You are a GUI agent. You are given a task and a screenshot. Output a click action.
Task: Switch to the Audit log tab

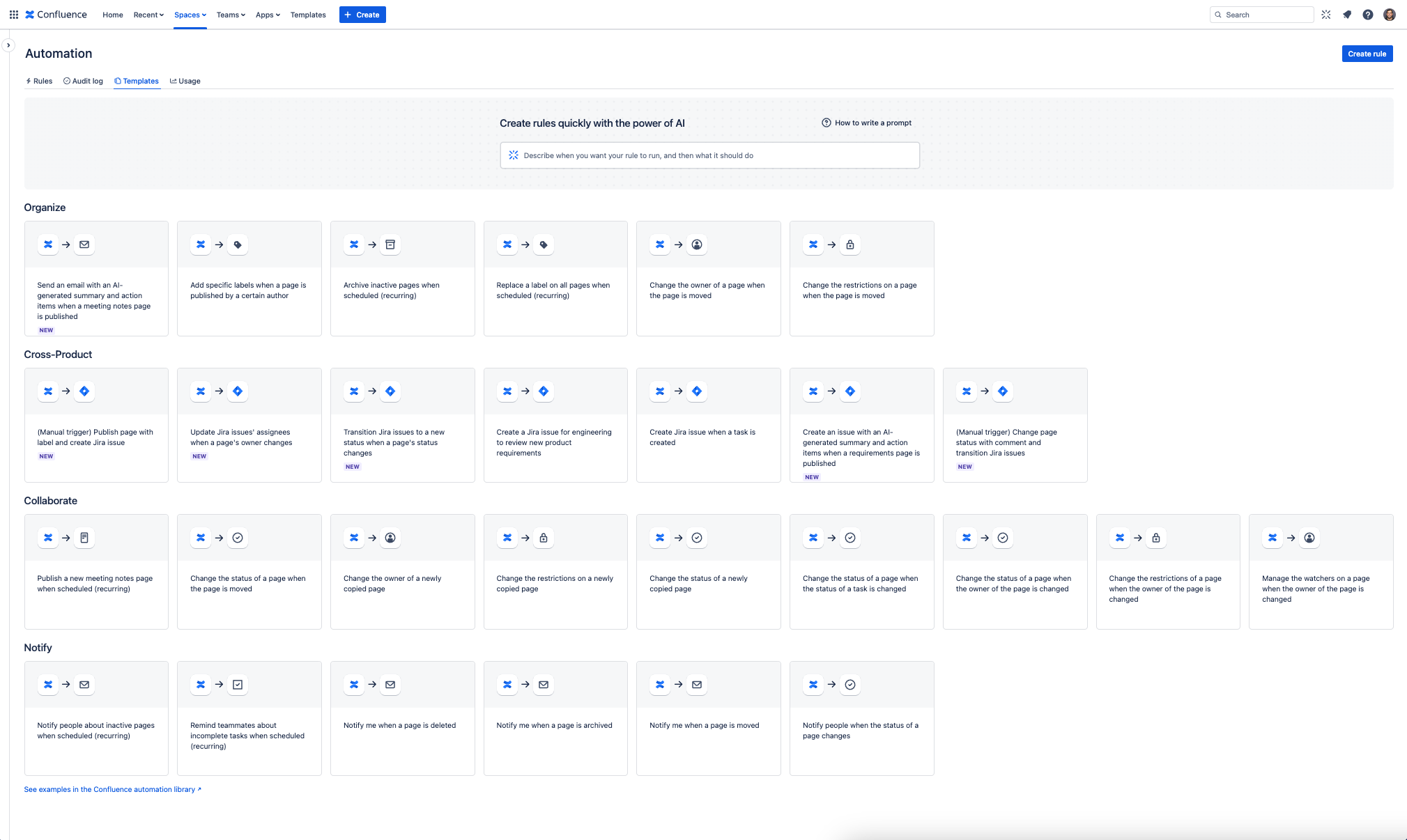(83, 81)
